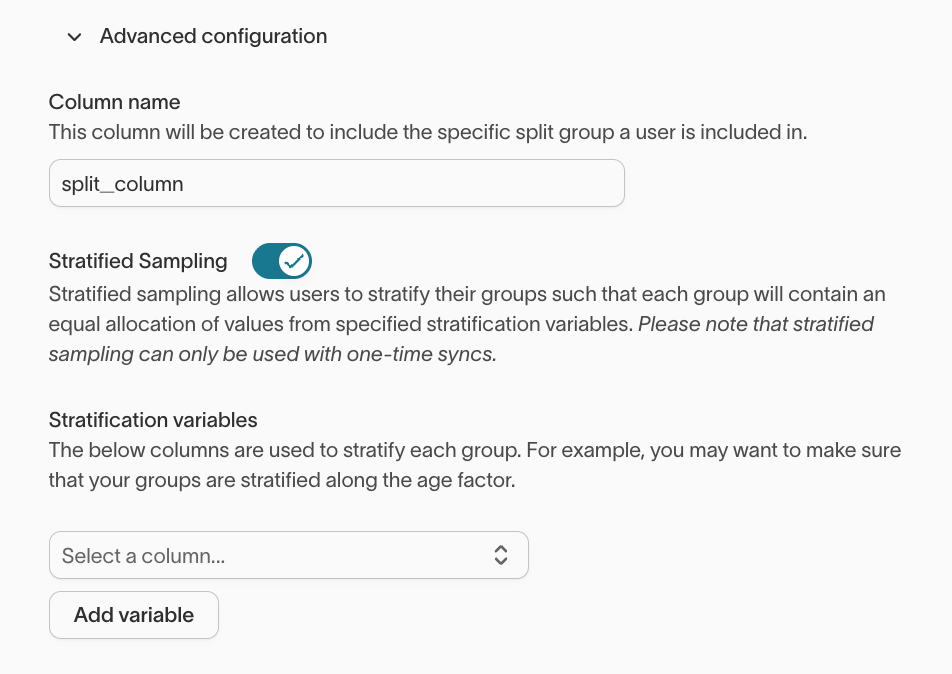
Task: Collapse the Advanced configuration chevron
Action: tap(73, 37)
